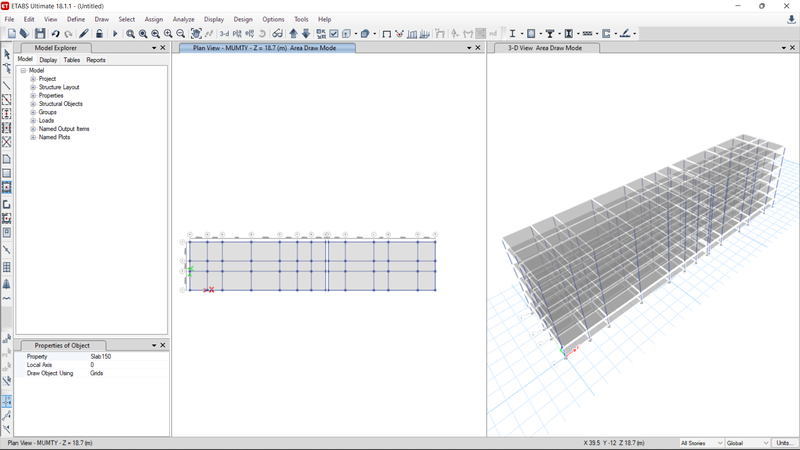This screenshot has width=800, height=450.
Task: Expand the Loads tree node
Action: tap(33, 120)
